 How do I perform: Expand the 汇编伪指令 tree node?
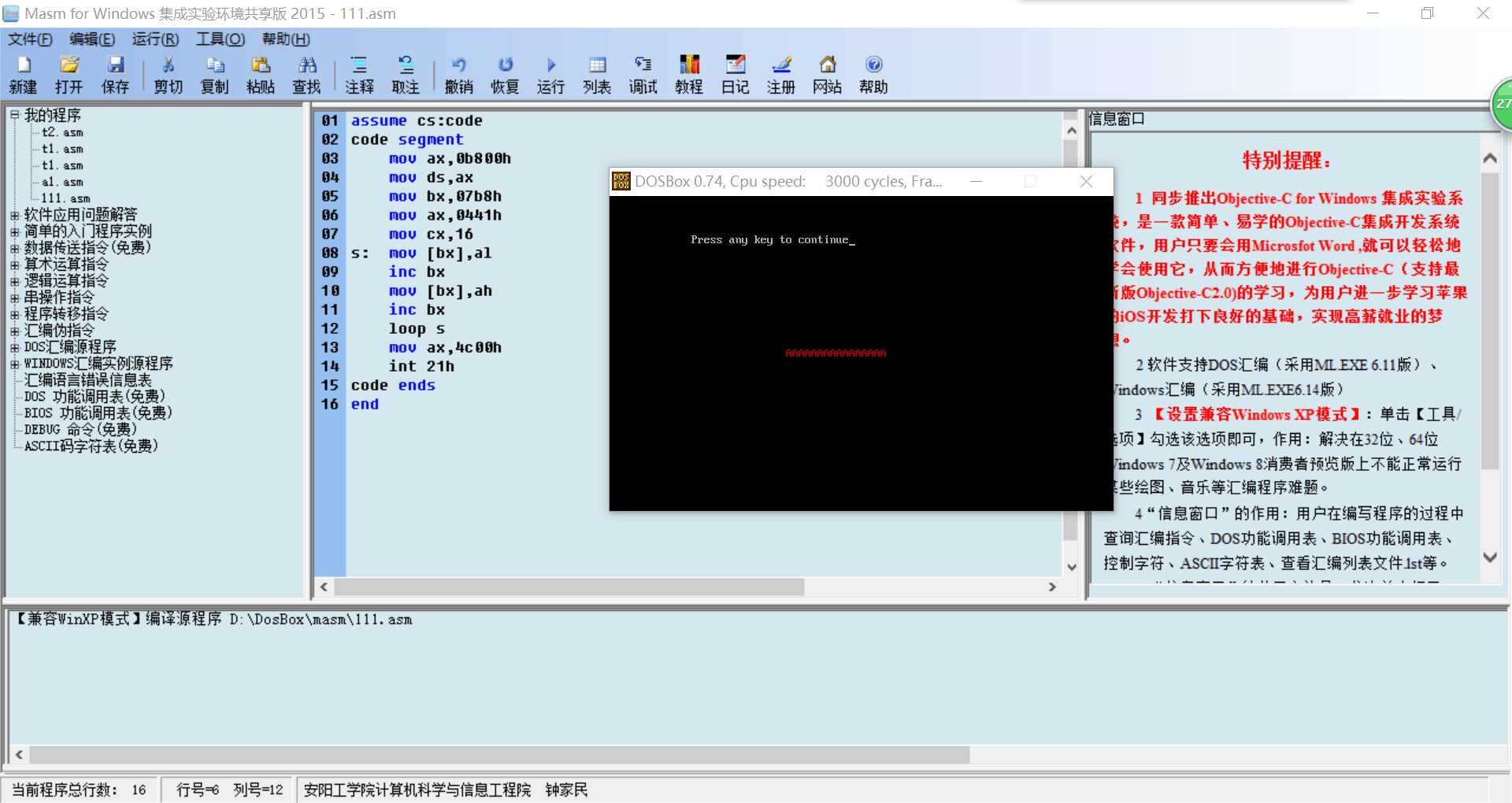coord(14,331)
